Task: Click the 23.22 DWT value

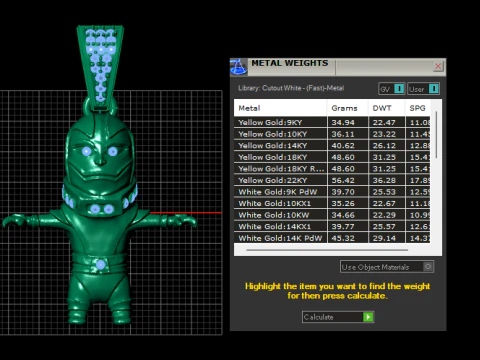Action: click(384, 134)
